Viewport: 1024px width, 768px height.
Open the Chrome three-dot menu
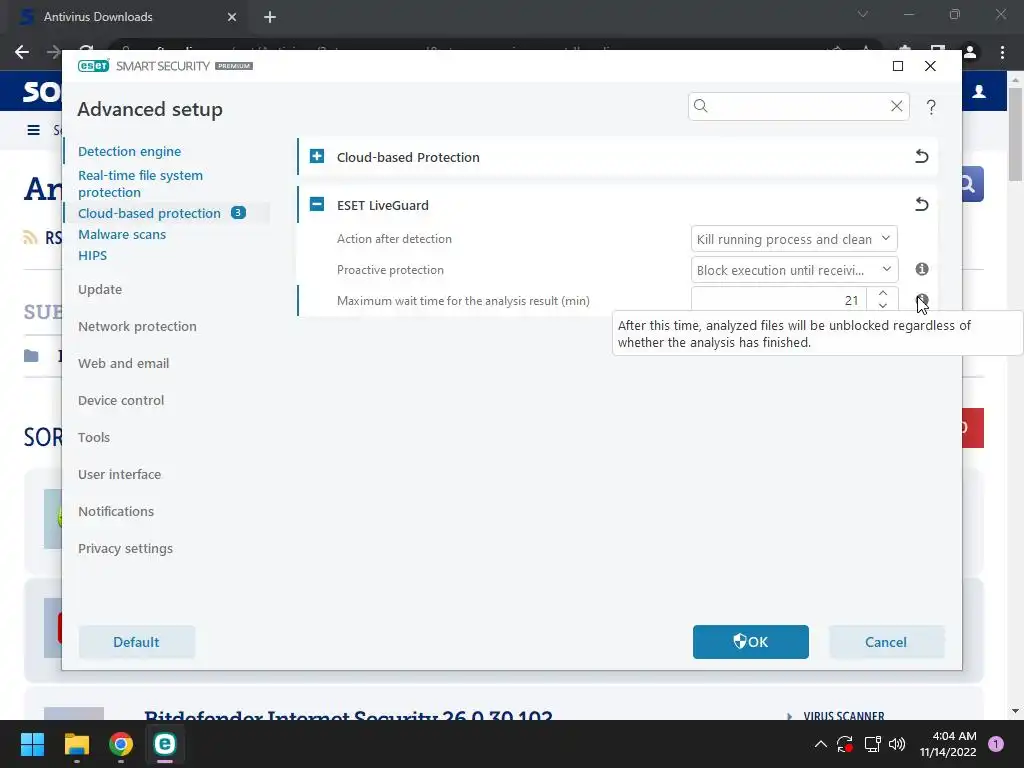pyautogui.click(x=1002, y=52)
